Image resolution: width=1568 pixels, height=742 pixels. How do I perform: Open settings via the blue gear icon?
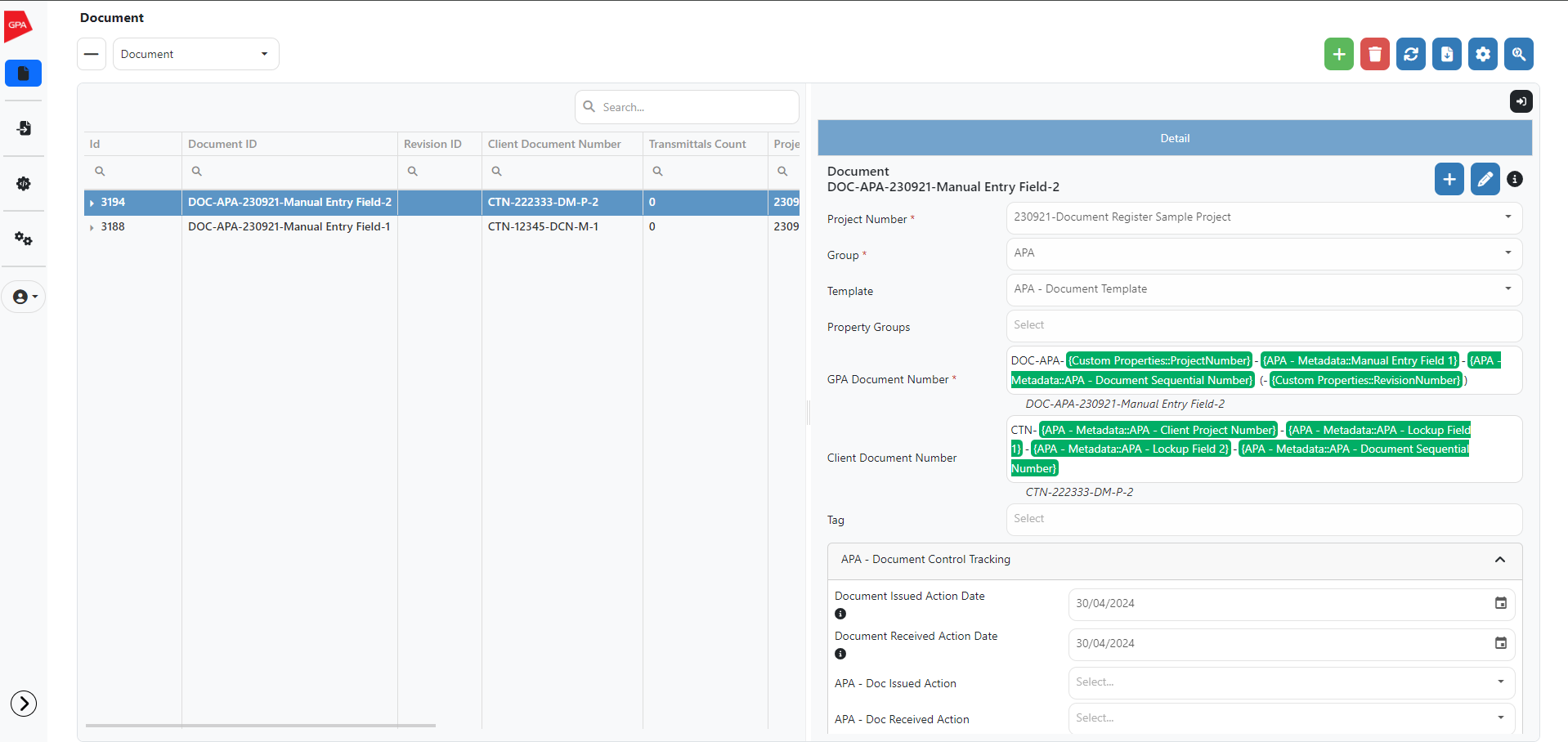click(x=1482, y=54)
